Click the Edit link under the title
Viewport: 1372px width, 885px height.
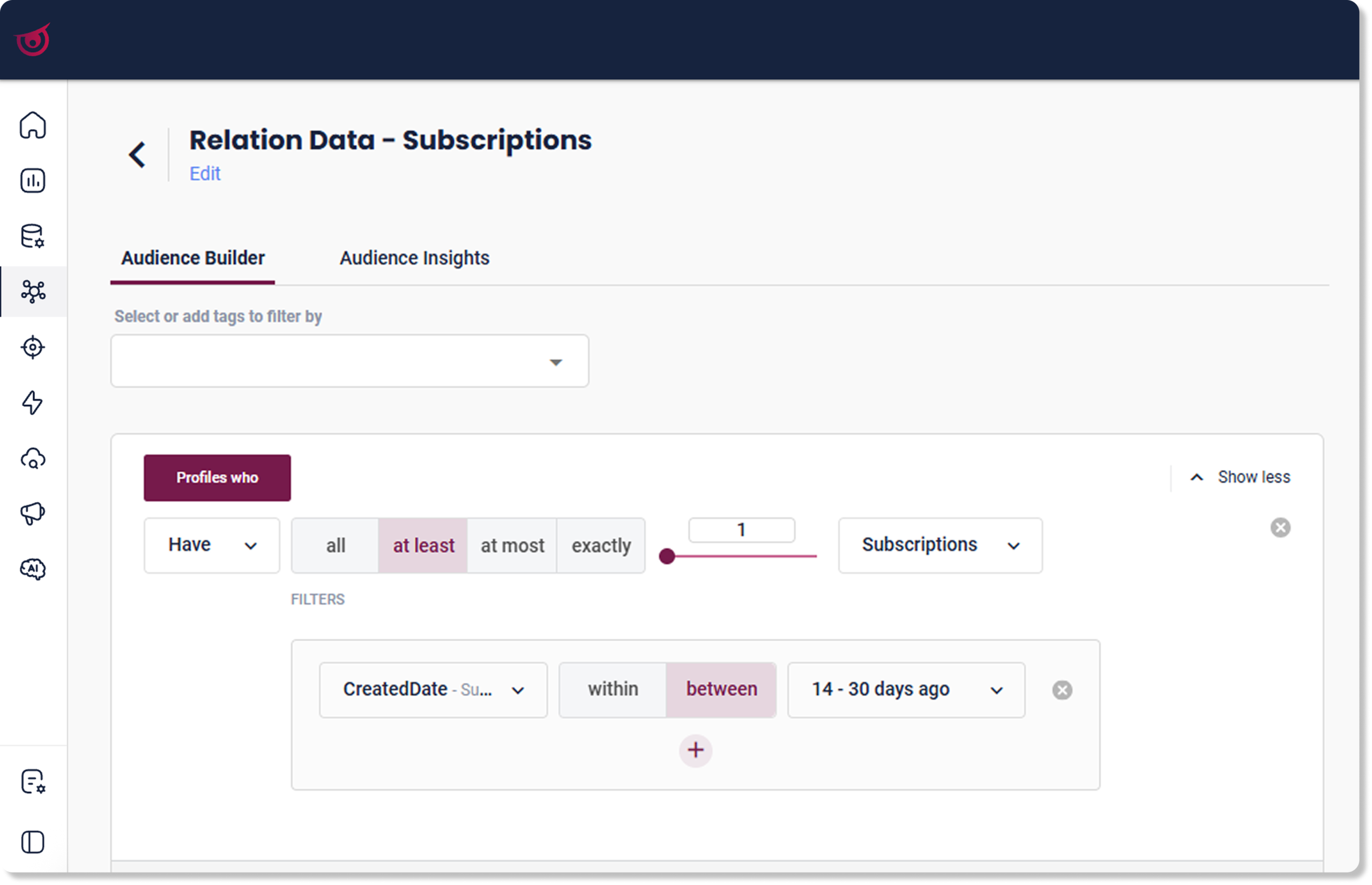[205, 174]
